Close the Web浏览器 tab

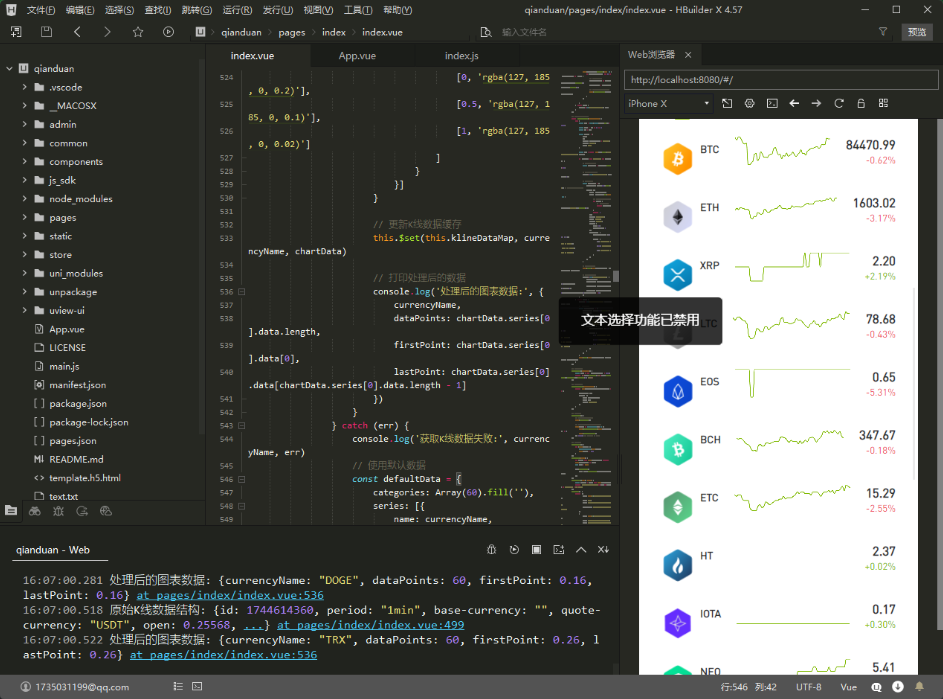coord(688,55)
